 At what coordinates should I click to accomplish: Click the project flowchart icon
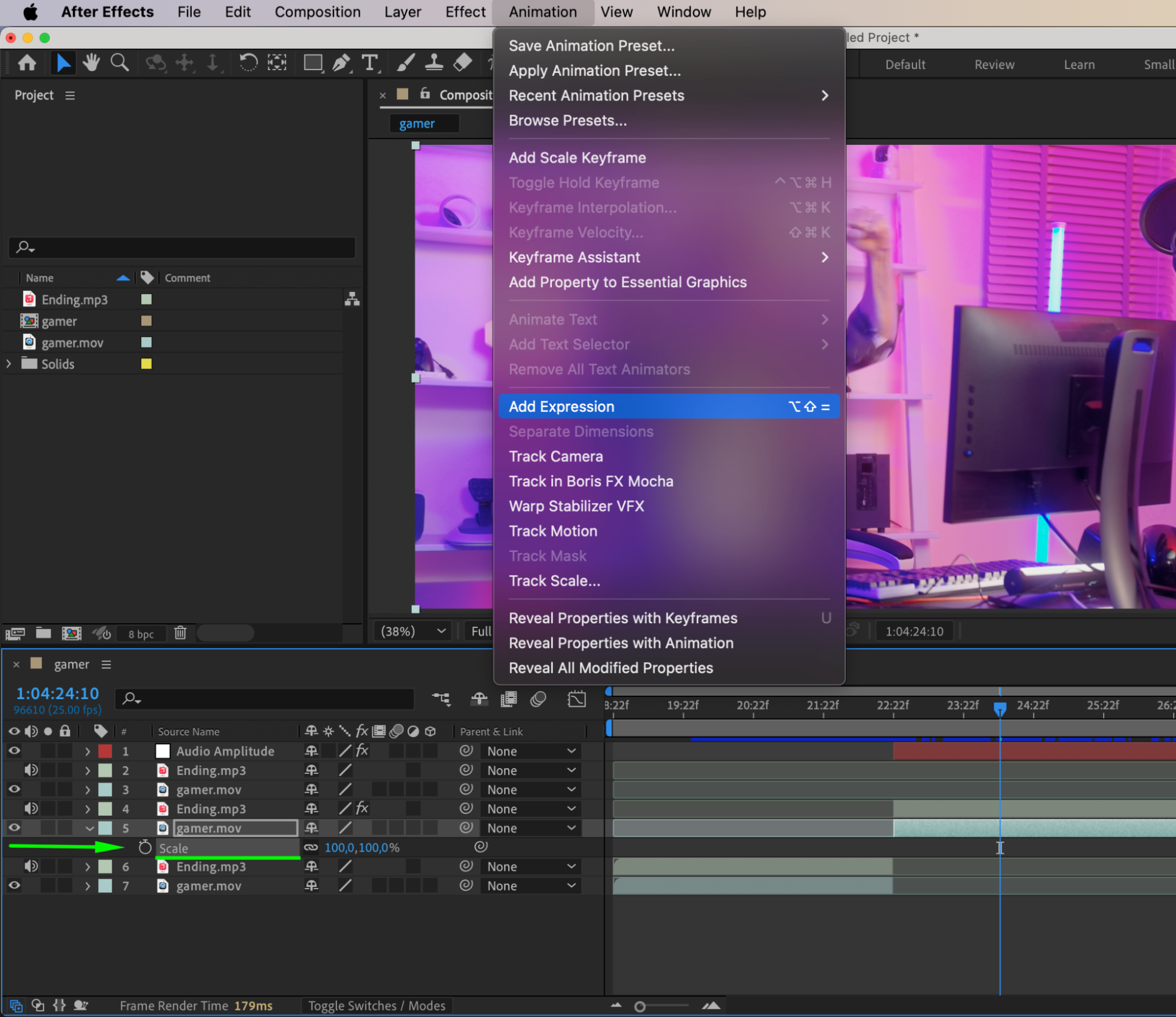[352, 299]
